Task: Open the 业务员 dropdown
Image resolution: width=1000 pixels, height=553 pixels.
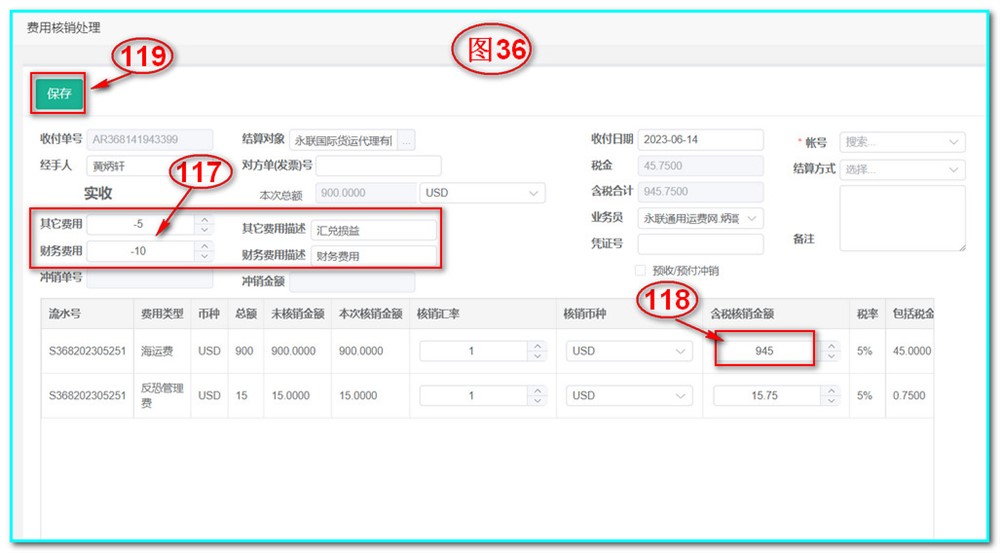Action: [700, 219]
